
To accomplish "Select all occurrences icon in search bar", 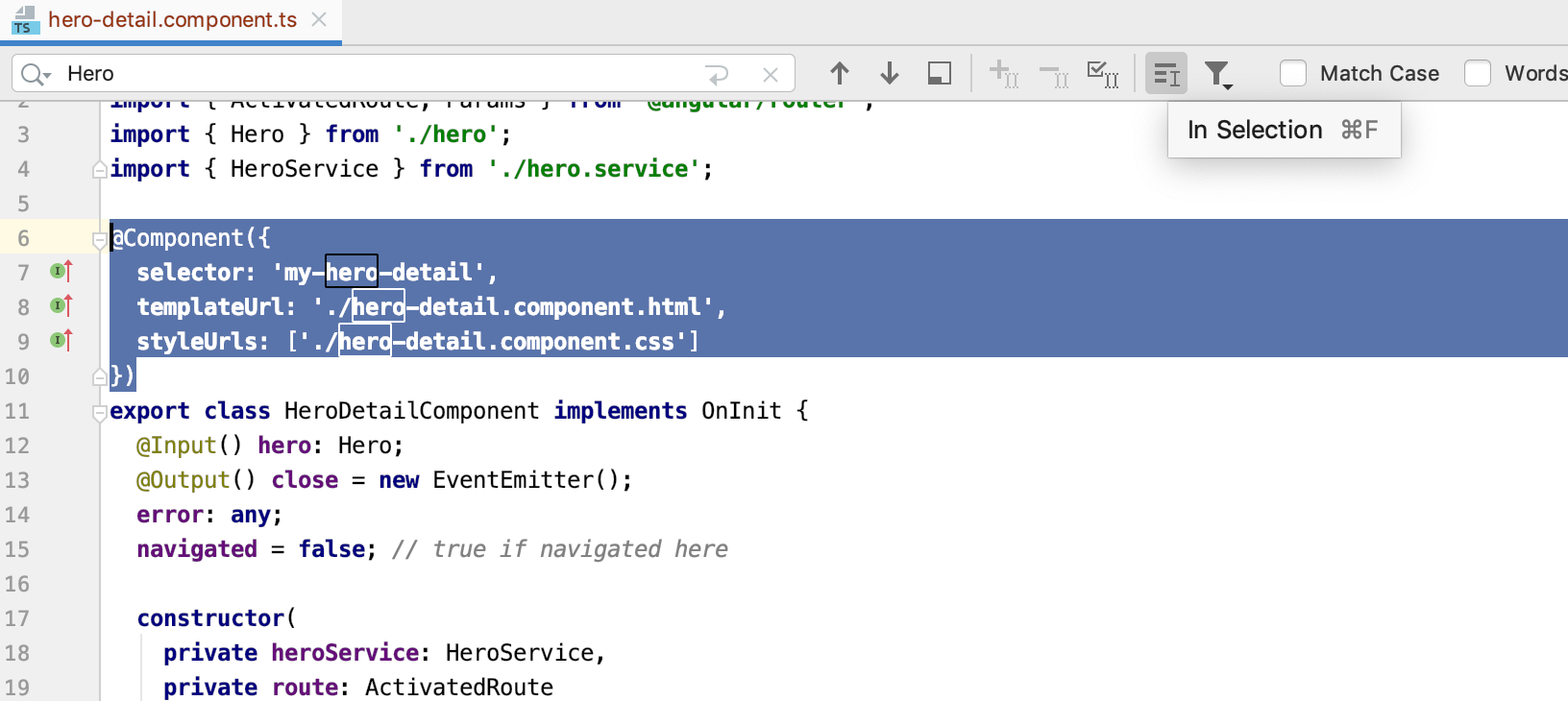I will [x=1101, y=74].
